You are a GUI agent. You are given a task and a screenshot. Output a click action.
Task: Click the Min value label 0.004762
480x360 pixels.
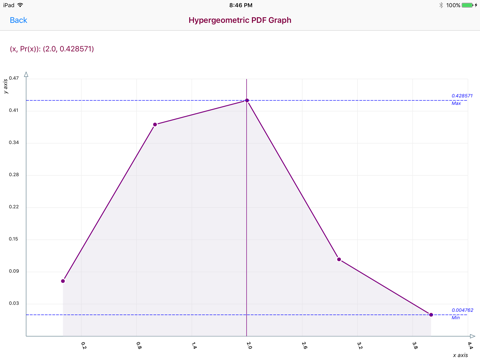tap(462, 310)
